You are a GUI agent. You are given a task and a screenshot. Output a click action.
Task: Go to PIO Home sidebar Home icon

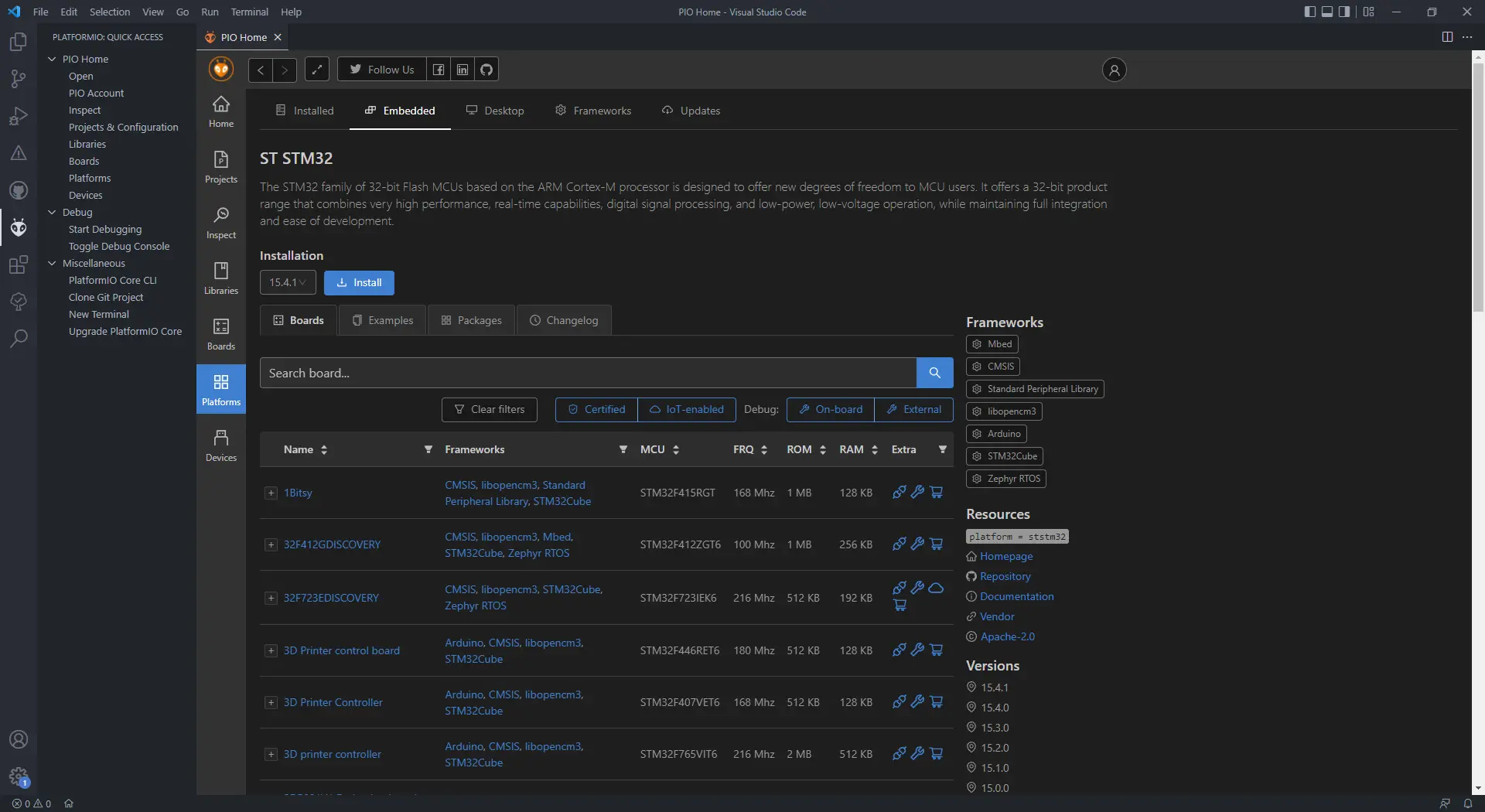(221, 111)
